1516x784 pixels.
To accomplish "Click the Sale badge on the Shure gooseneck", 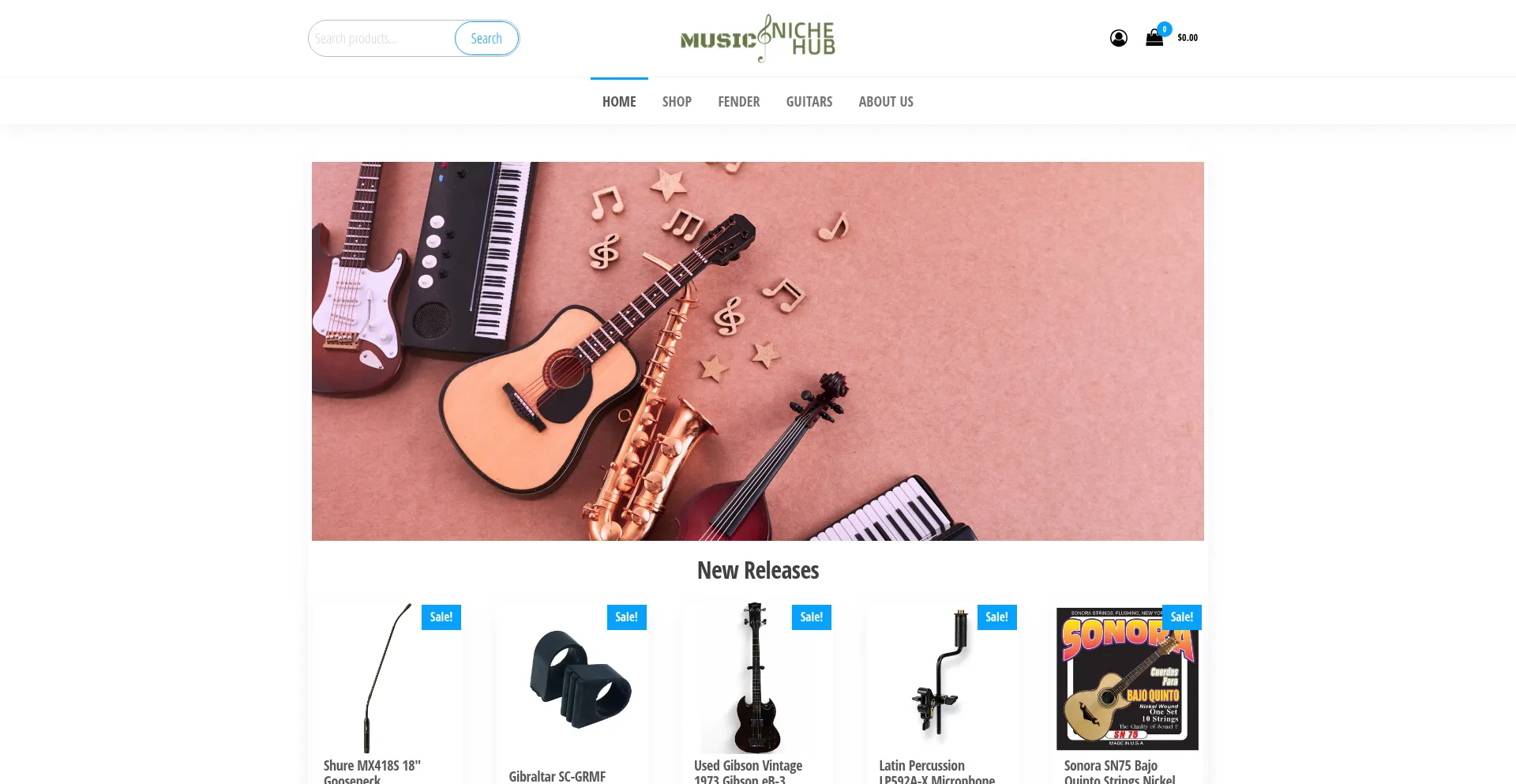I will pyautogui.click(x=441, y=617).
